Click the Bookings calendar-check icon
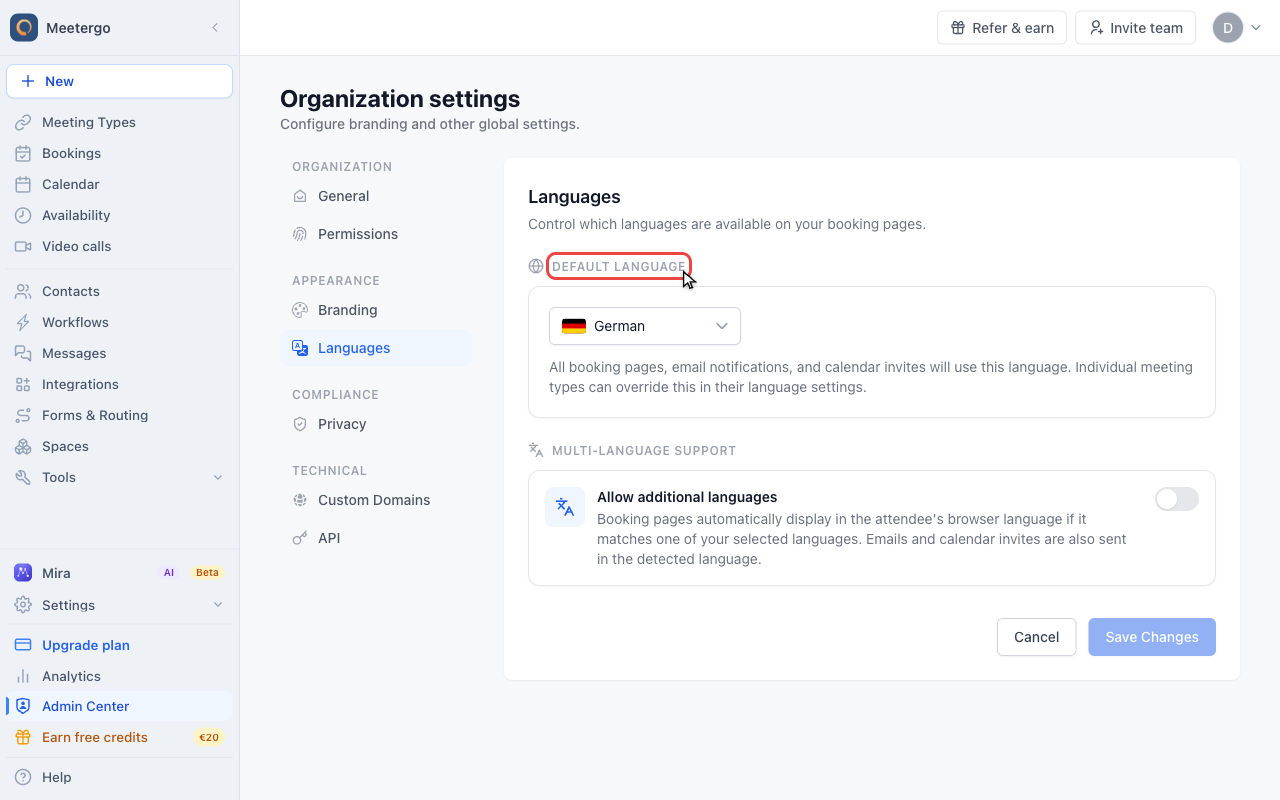This screenshot has width=1280, height=800. pyautogui.click(x=23, y=153)
